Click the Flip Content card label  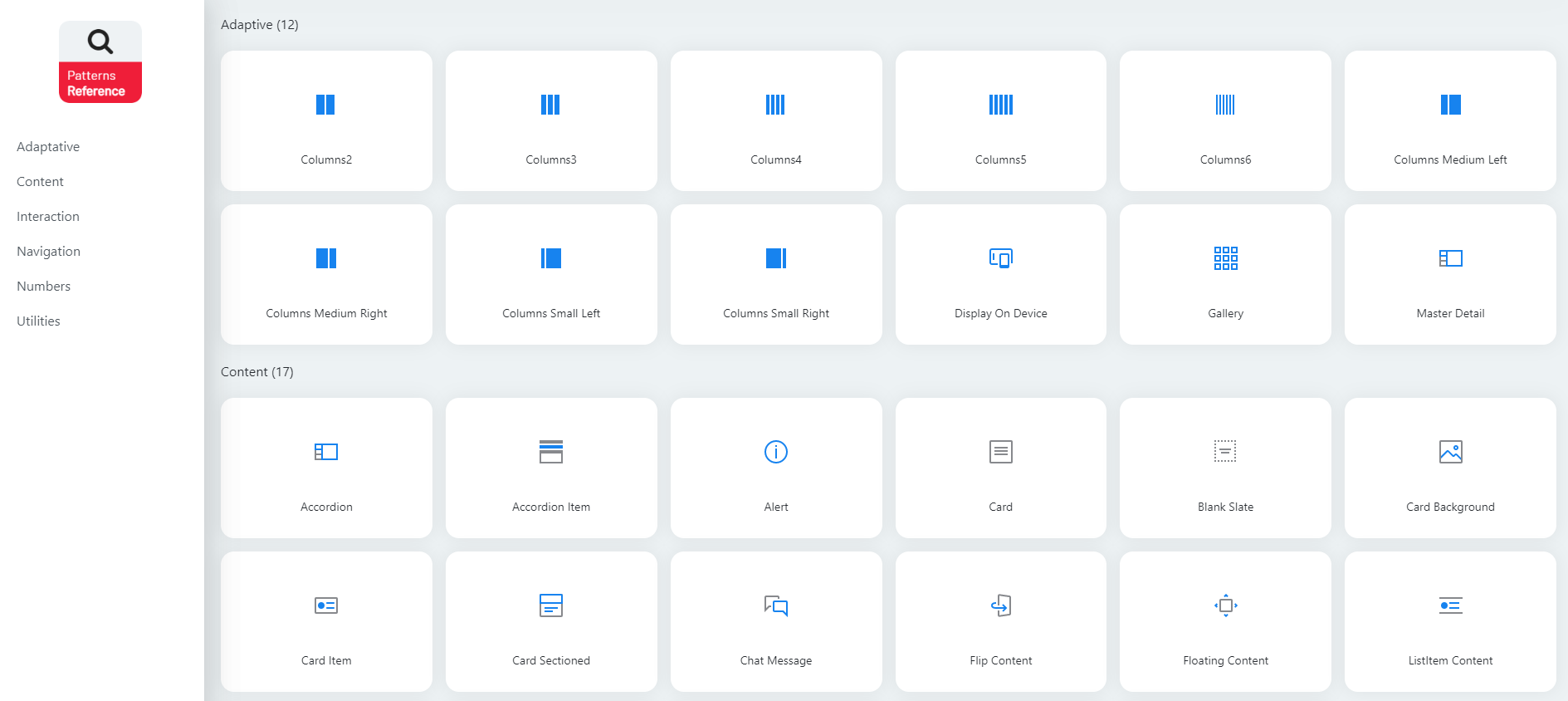coord(1001,660)
